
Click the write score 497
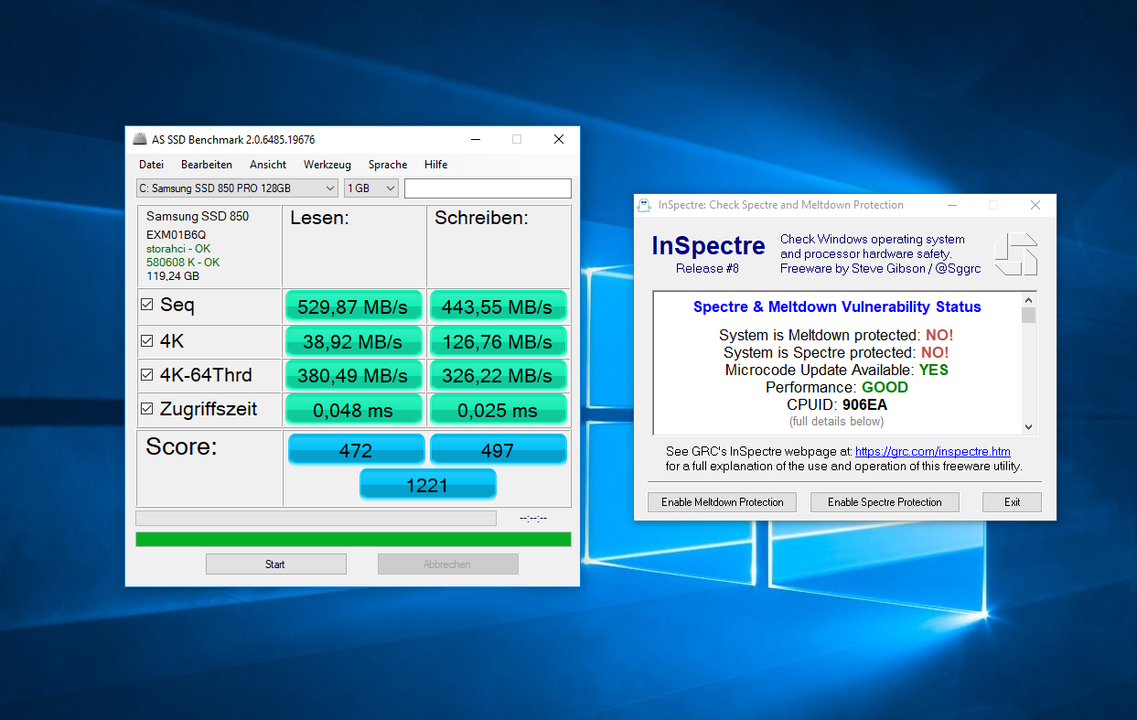tap(497, 450)
